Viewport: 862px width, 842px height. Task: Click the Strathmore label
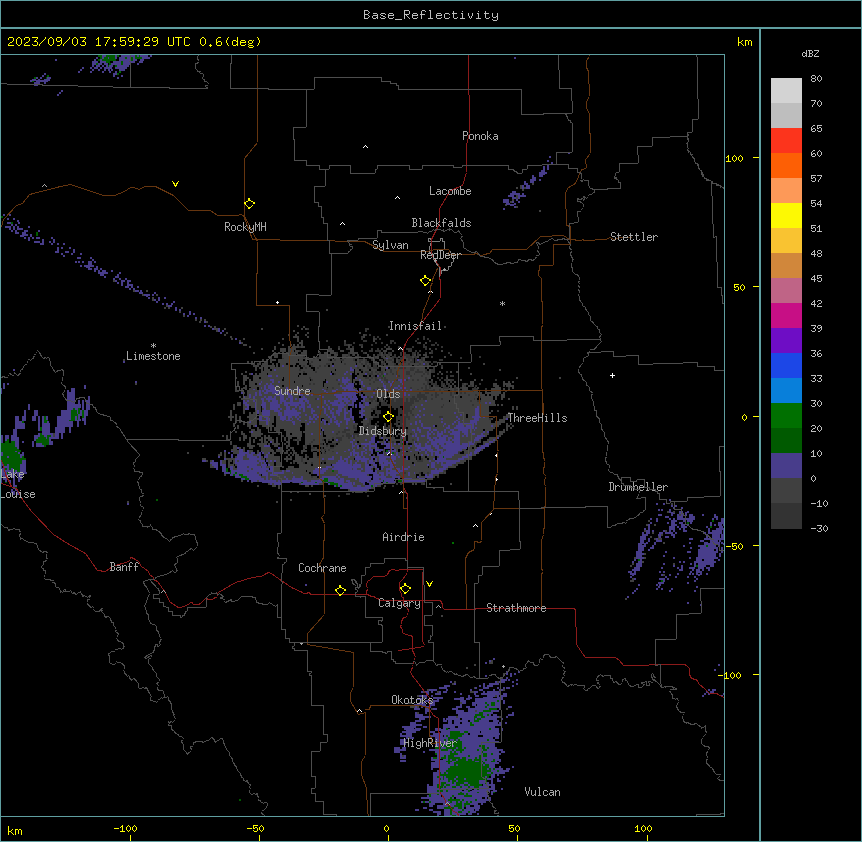pos(516,608)
